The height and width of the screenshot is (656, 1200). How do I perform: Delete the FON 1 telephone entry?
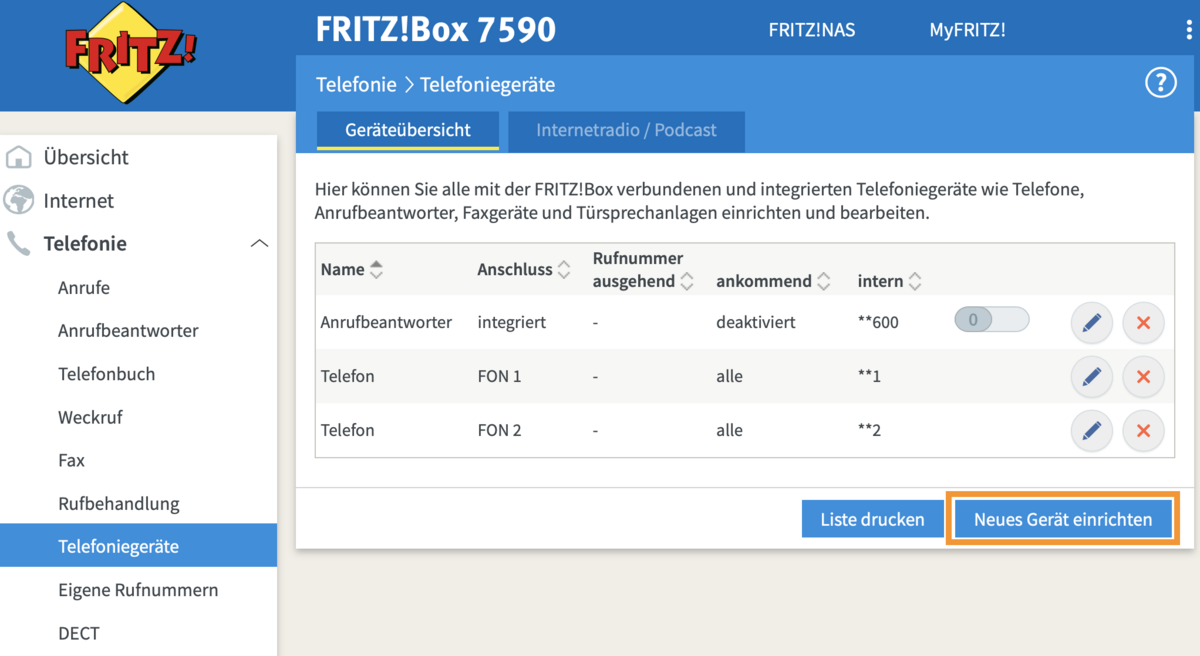point(1143,377)
